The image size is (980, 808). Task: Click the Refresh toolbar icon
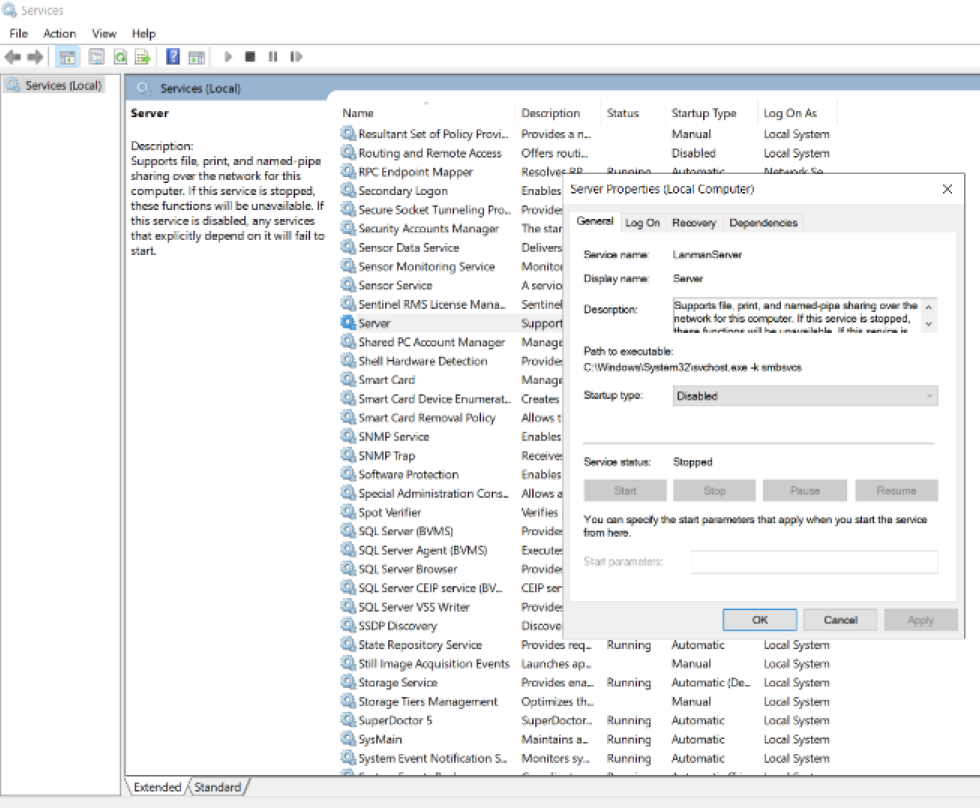pyautogui.click(x=120, y=57)
